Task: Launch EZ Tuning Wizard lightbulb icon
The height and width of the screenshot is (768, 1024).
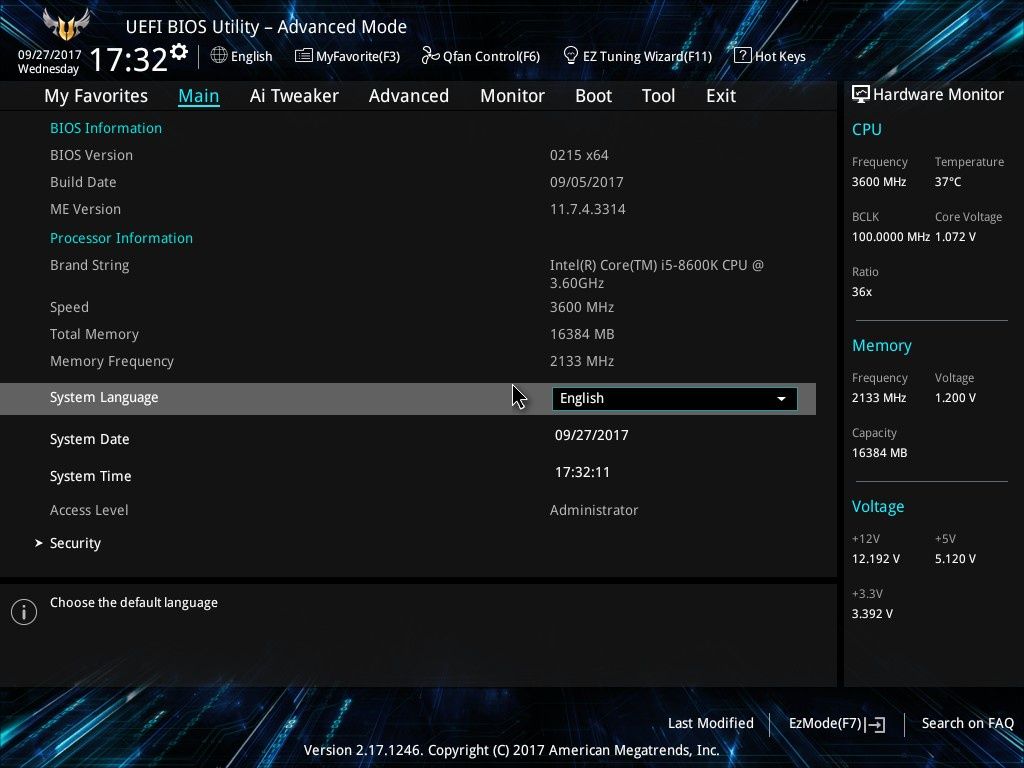Action: tap(570, 56)
